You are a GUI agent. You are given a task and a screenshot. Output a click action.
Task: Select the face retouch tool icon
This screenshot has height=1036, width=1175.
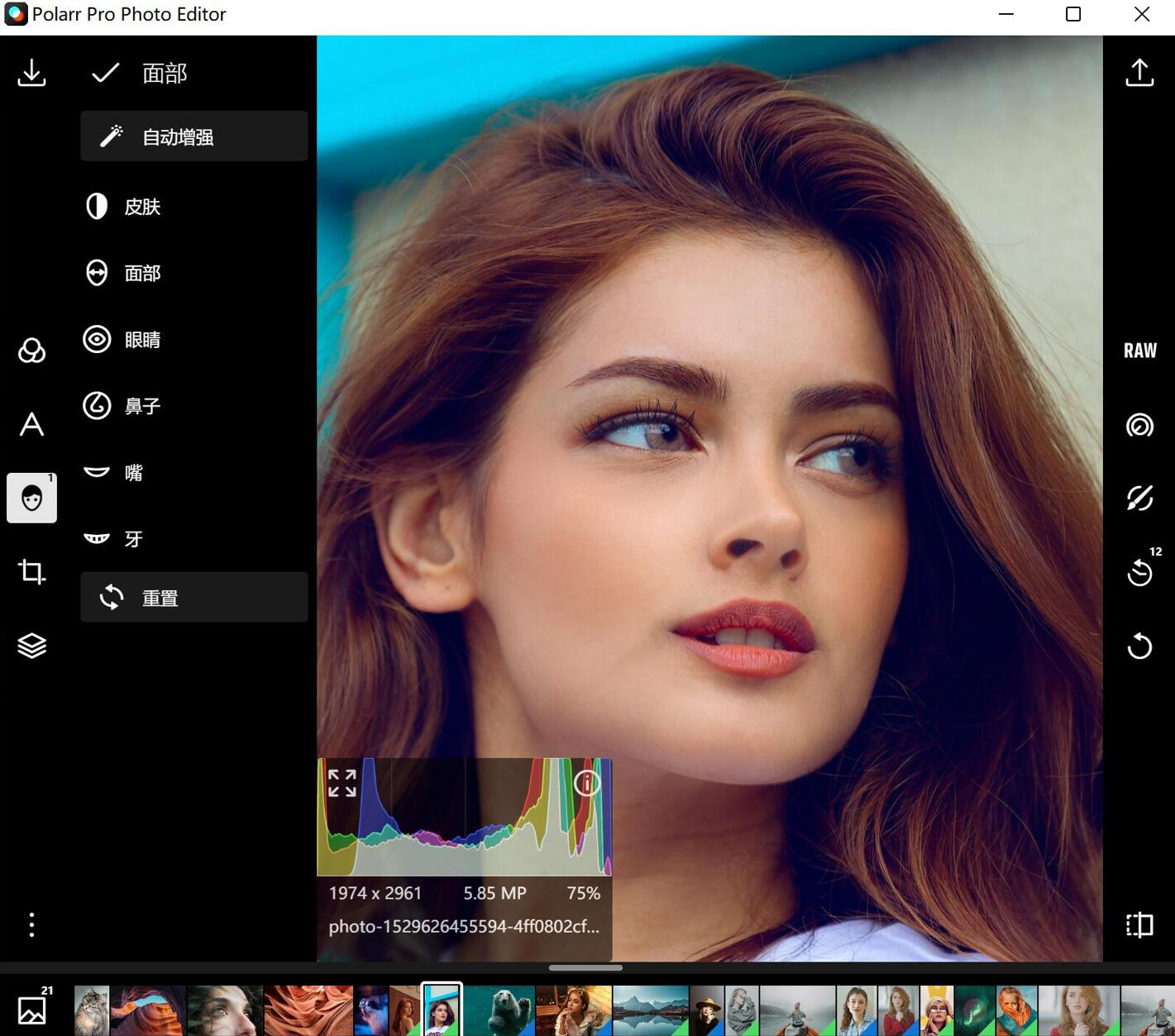coord(31,498)
